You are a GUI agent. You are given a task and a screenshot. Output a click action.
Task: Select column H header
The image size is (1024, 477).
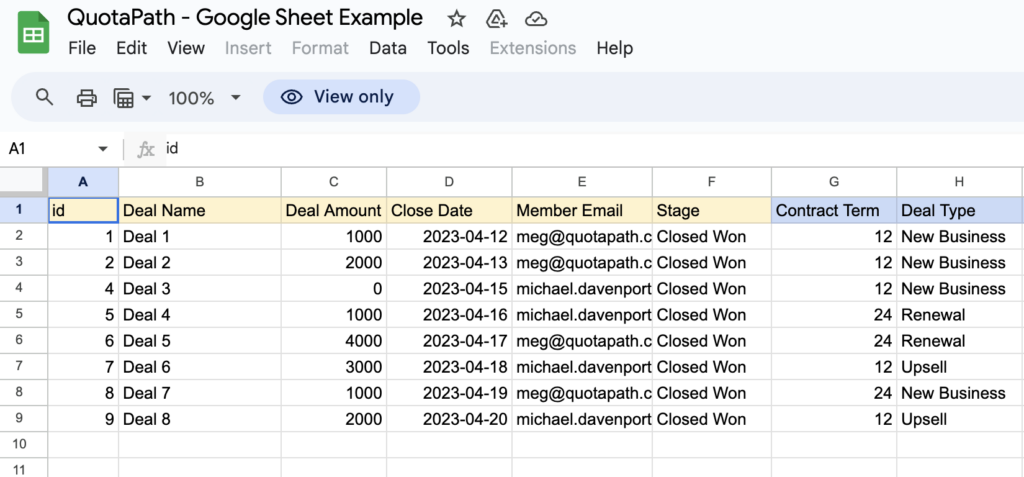959,182
